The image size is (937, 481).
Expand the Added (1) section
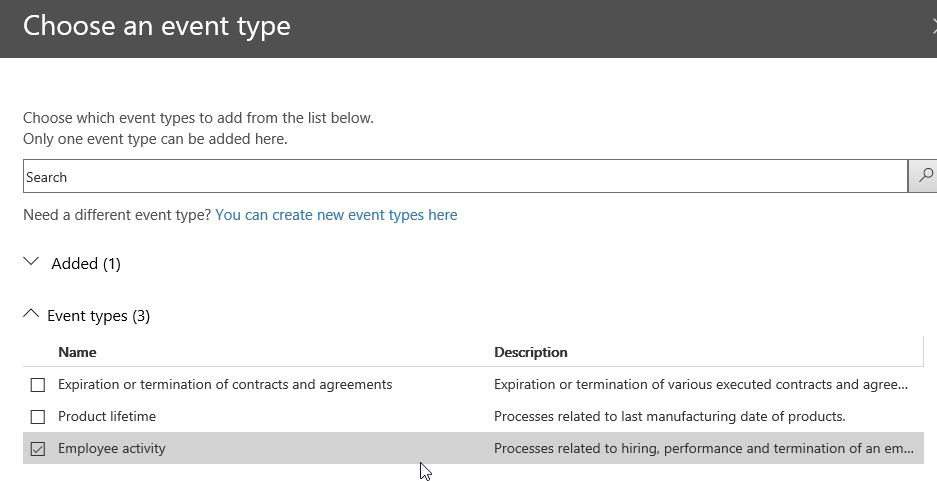point(85,264)
